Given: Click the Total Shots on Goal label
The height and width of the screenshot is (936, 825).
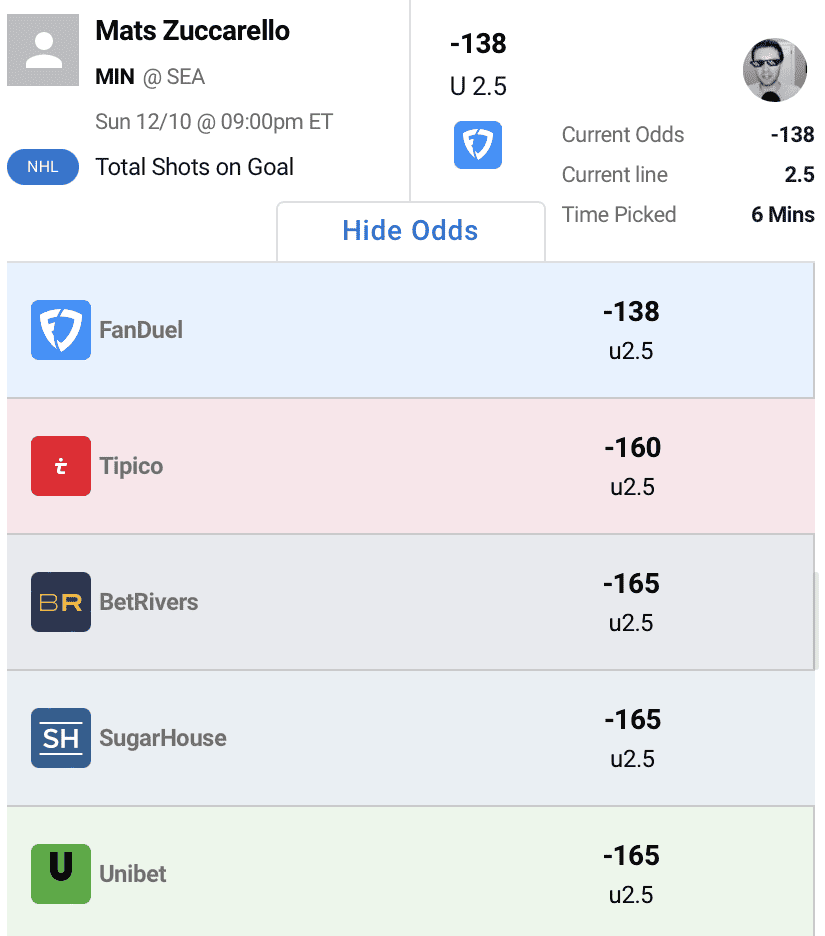Looking at the screenshot, I should [x=195, y=167].
